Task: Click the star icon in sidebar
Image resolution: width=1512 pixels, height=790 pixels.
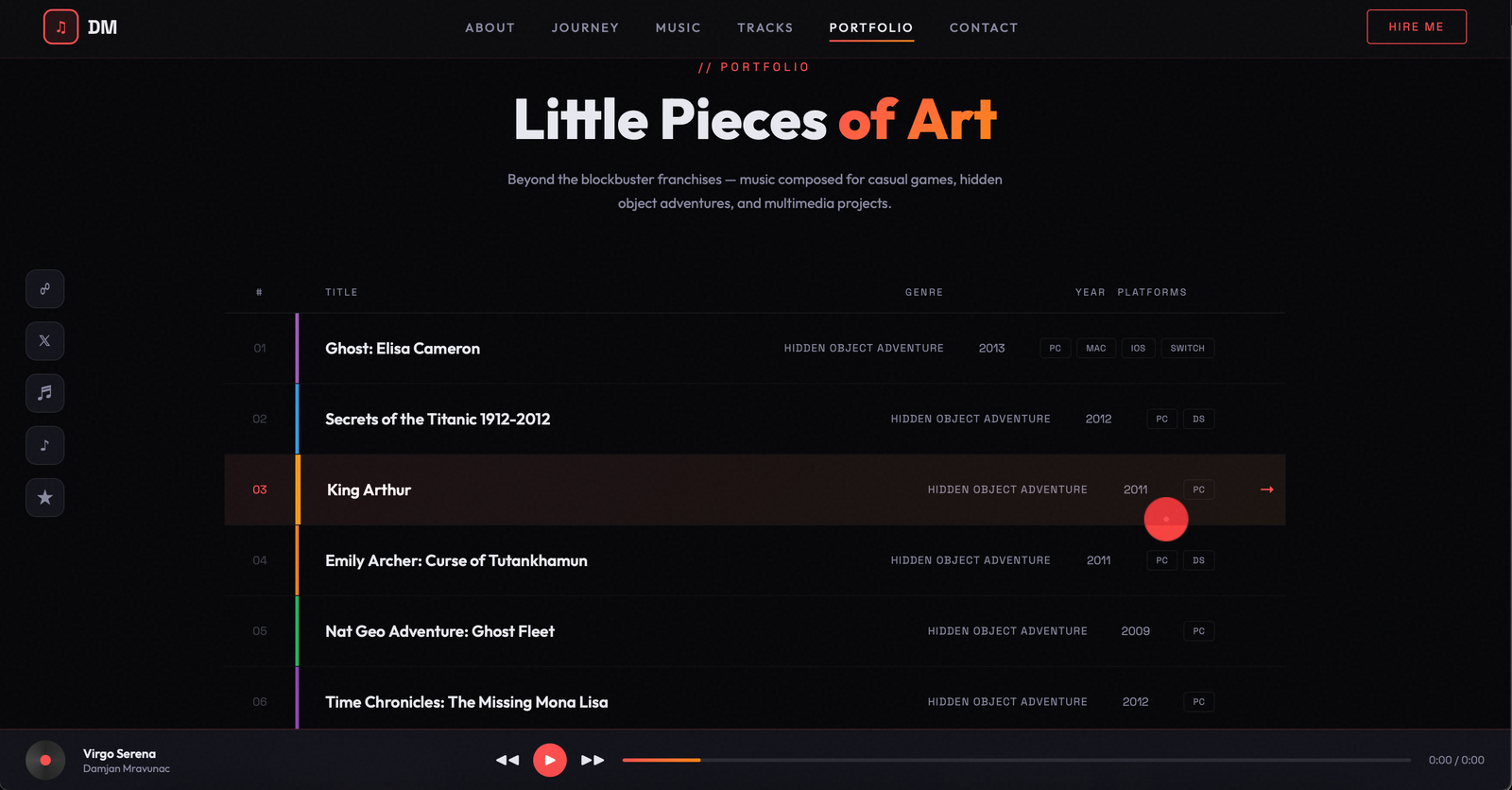Action: pyautogui.click(x=45, y=497)
